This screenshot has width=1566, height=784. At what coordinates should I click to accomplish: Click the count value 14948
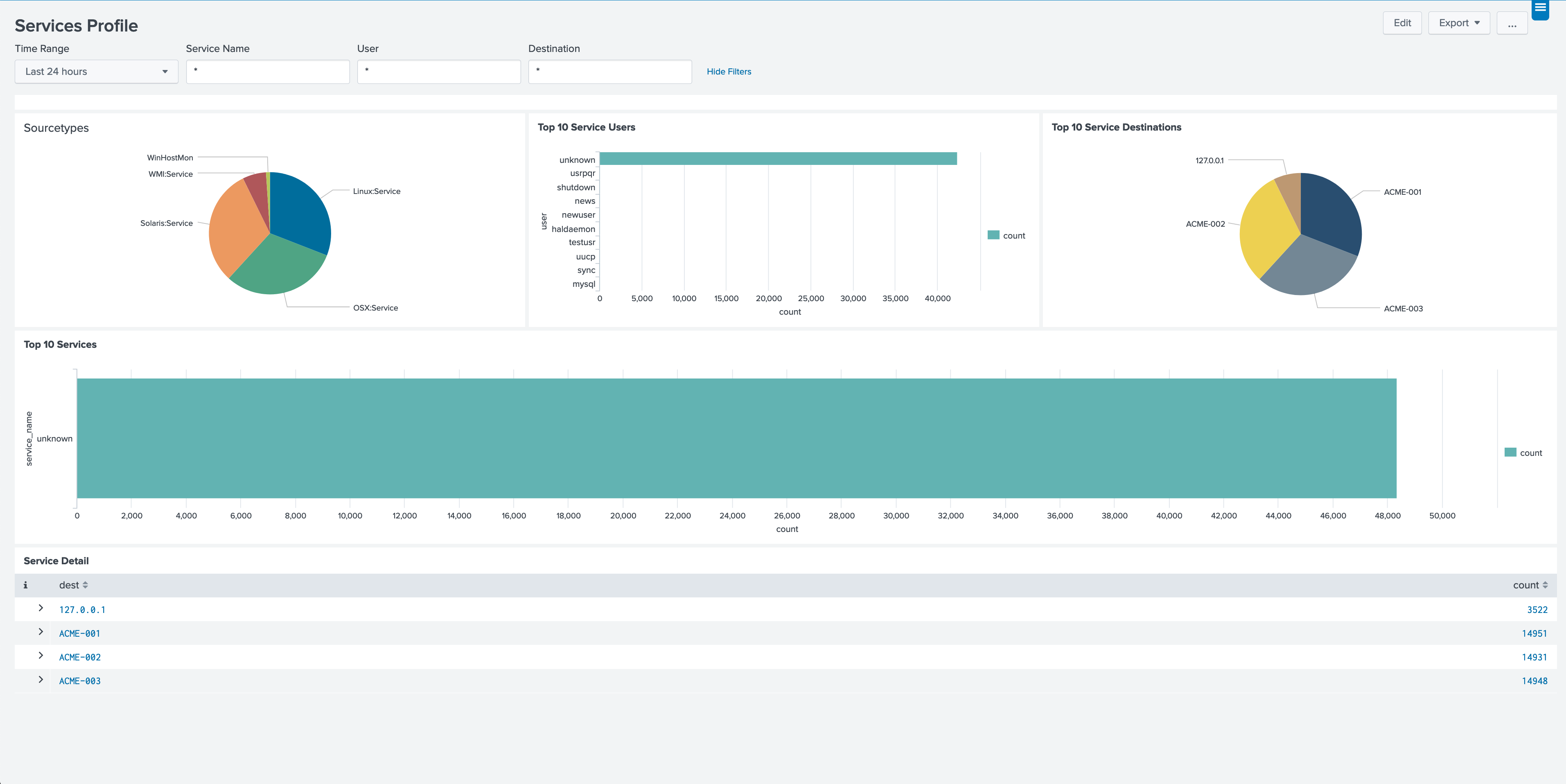point(1534,681)
